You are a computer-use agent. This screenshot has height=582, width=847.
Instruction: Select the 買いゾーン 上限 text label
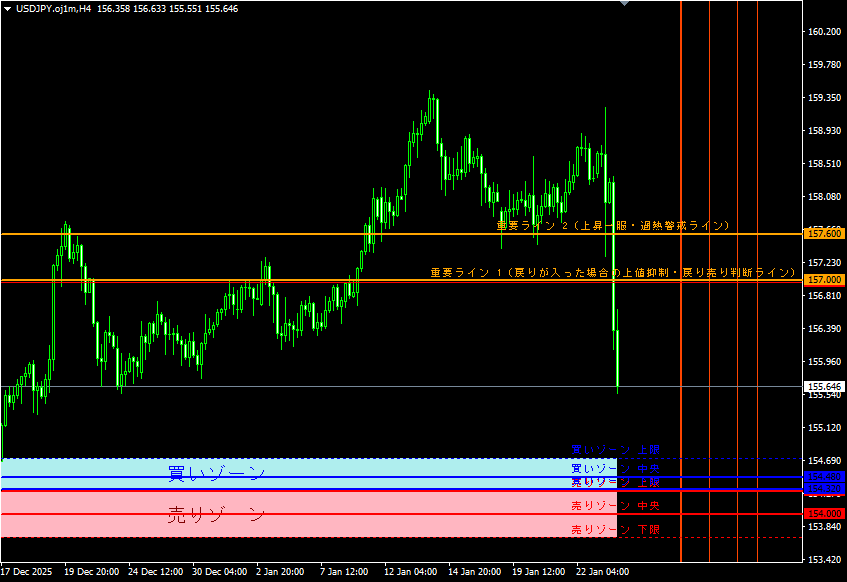pos(615,450)
